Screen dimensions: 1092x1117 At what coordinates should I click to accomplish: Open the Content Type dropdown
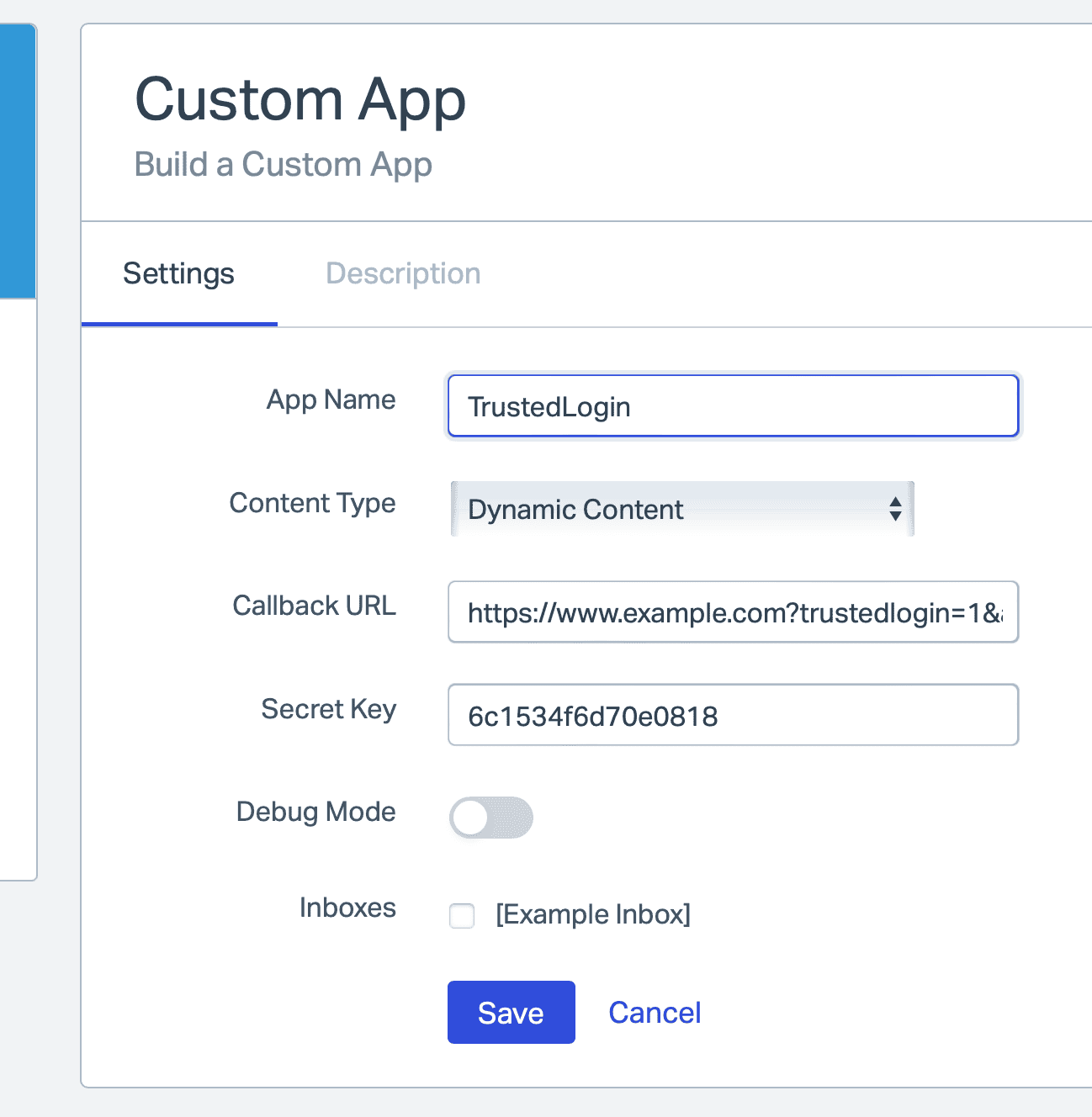682,509
